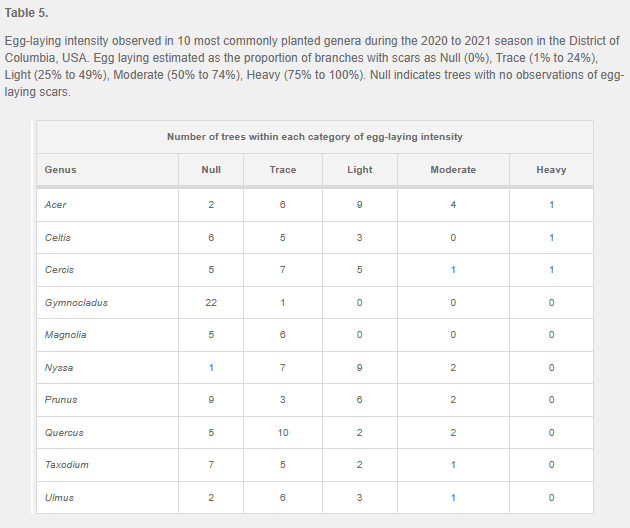This screenshot has height=528, width=630.
Task: Click the Magnolia genus cell
Action: point(66,335)
